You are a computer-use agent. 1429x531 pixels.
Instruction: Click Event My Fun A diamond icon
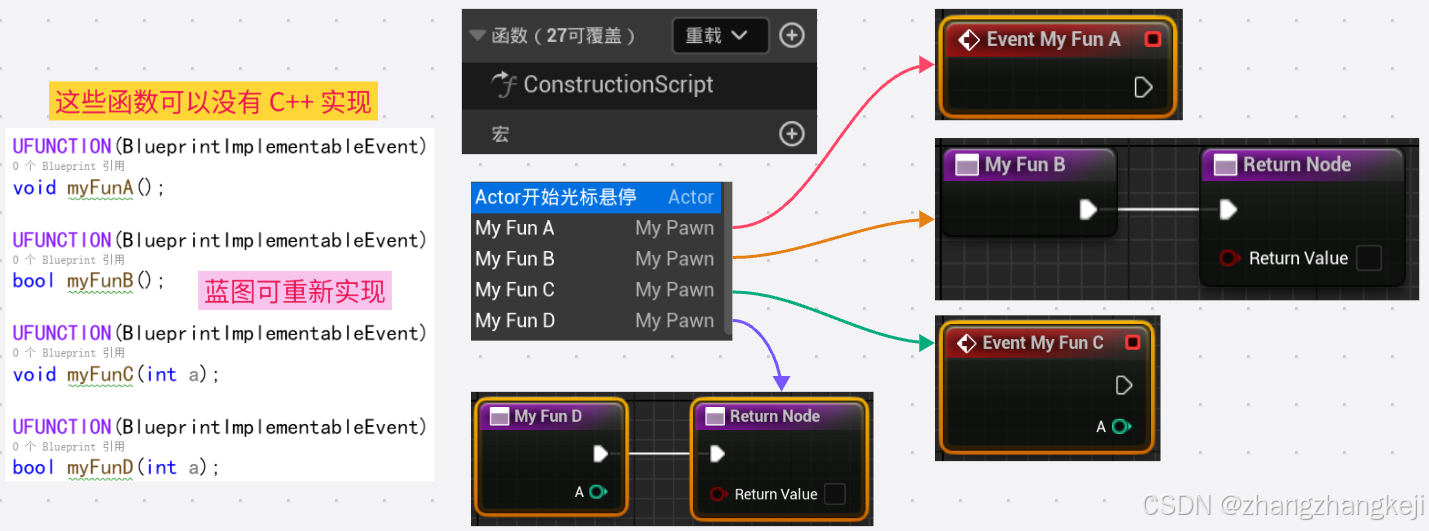click(x=968, y=40)
